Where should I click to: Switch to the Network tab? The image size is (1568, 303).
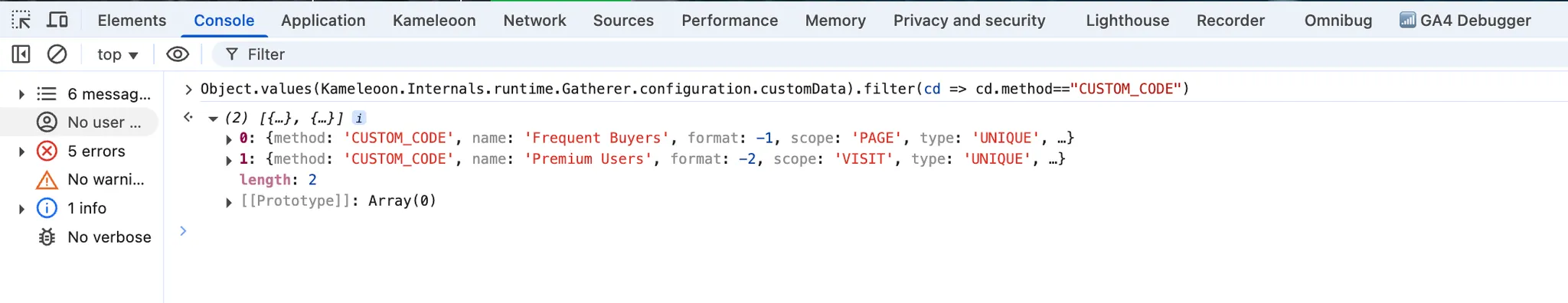[x=534, y=21]
